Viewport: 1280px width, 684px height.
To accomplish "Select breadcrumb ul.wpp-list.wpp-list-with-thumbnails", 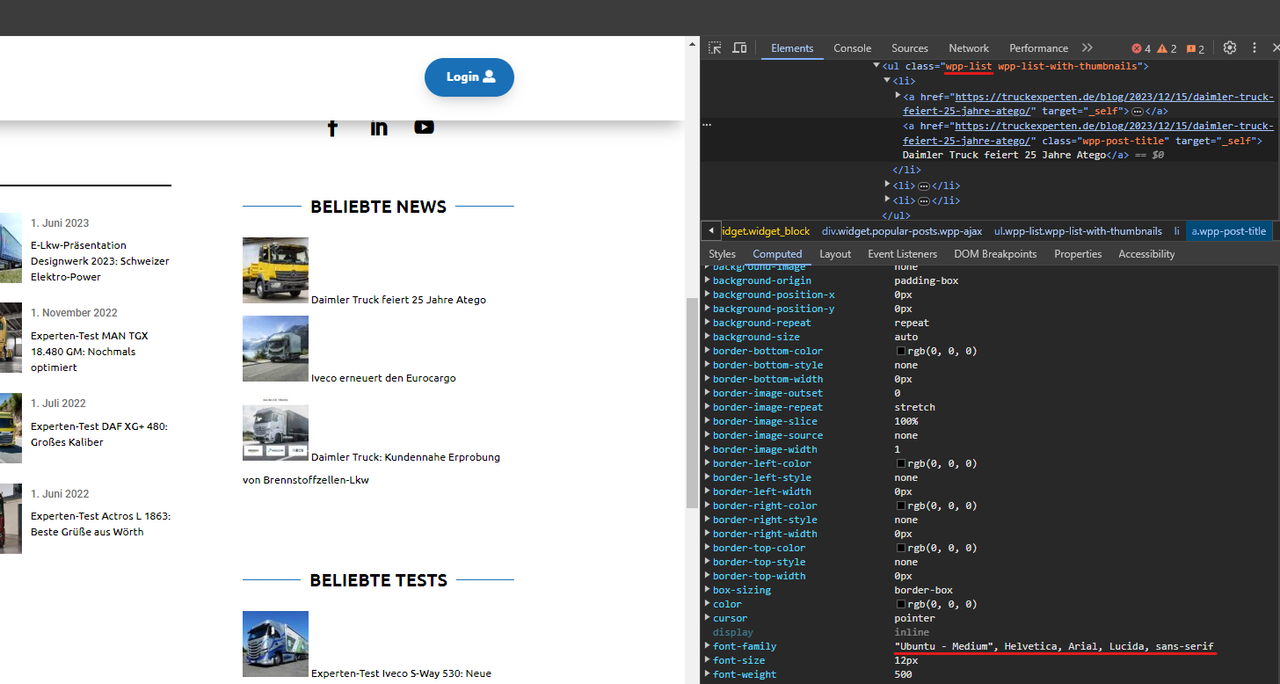I will click(x=1078, y=231).
